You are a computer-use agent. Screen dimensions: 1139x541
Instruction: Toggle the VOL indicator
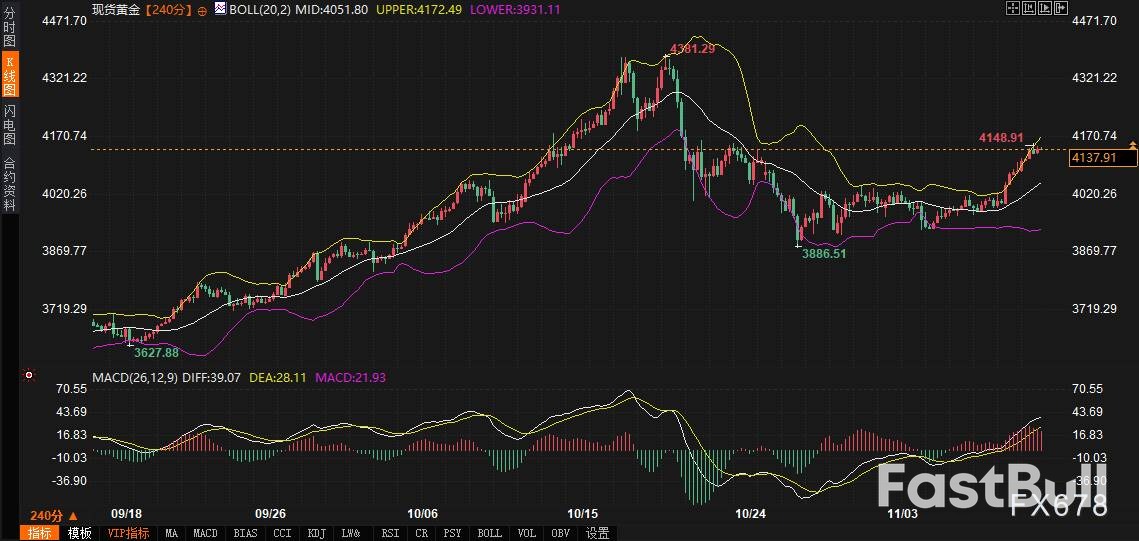tap(526, 533)
